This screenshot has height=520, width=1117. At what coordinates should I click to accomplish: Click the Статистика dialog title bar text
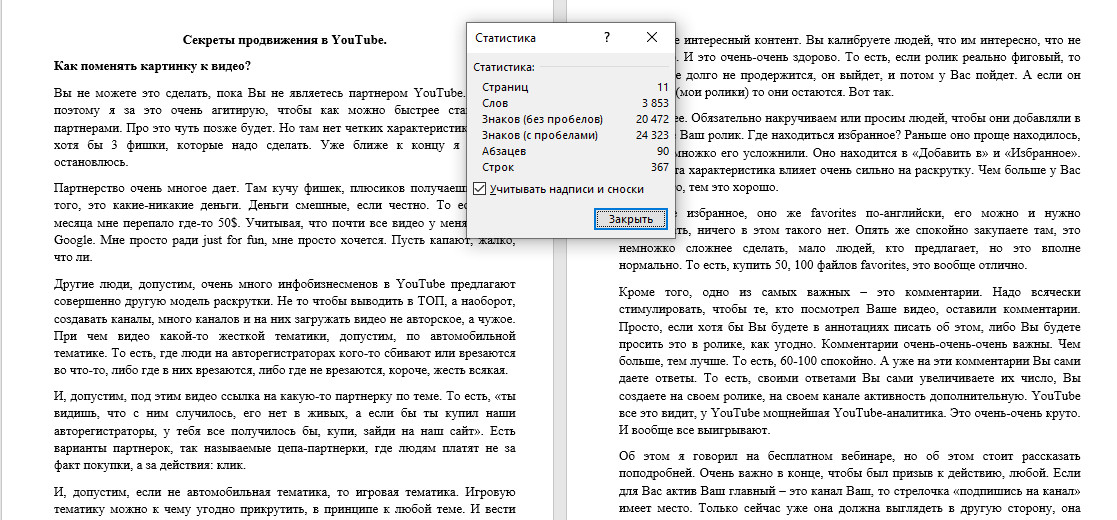[505, 38]
